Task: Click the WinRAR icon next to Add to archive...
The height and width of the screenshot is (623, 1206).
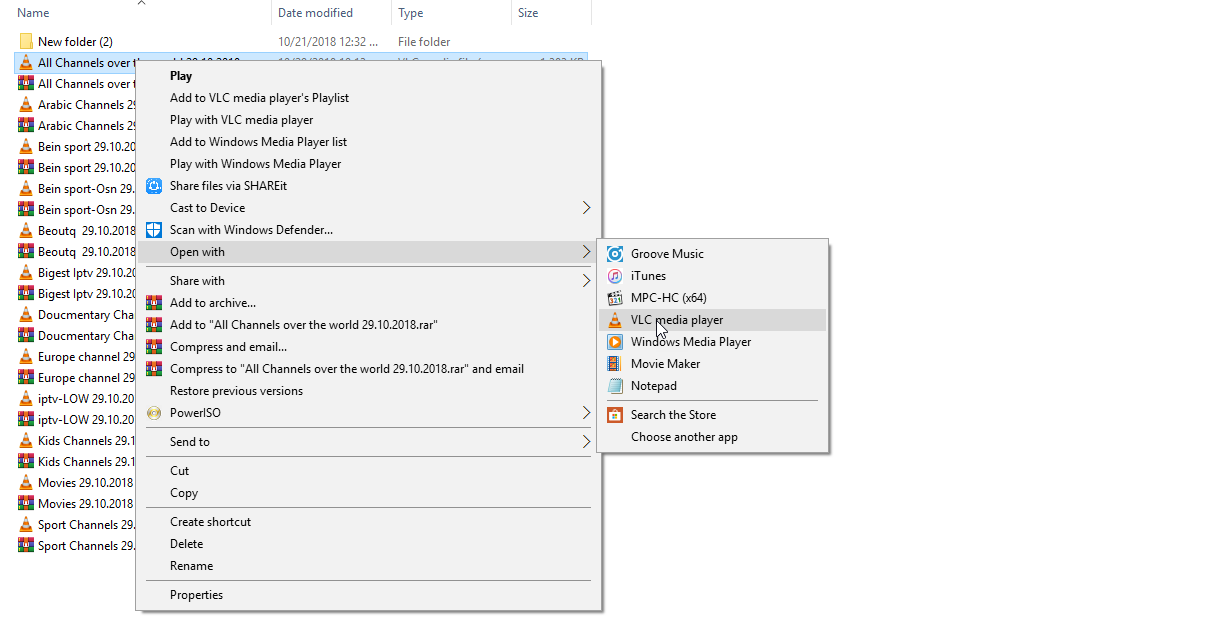Action: click(x=154, y=303)
